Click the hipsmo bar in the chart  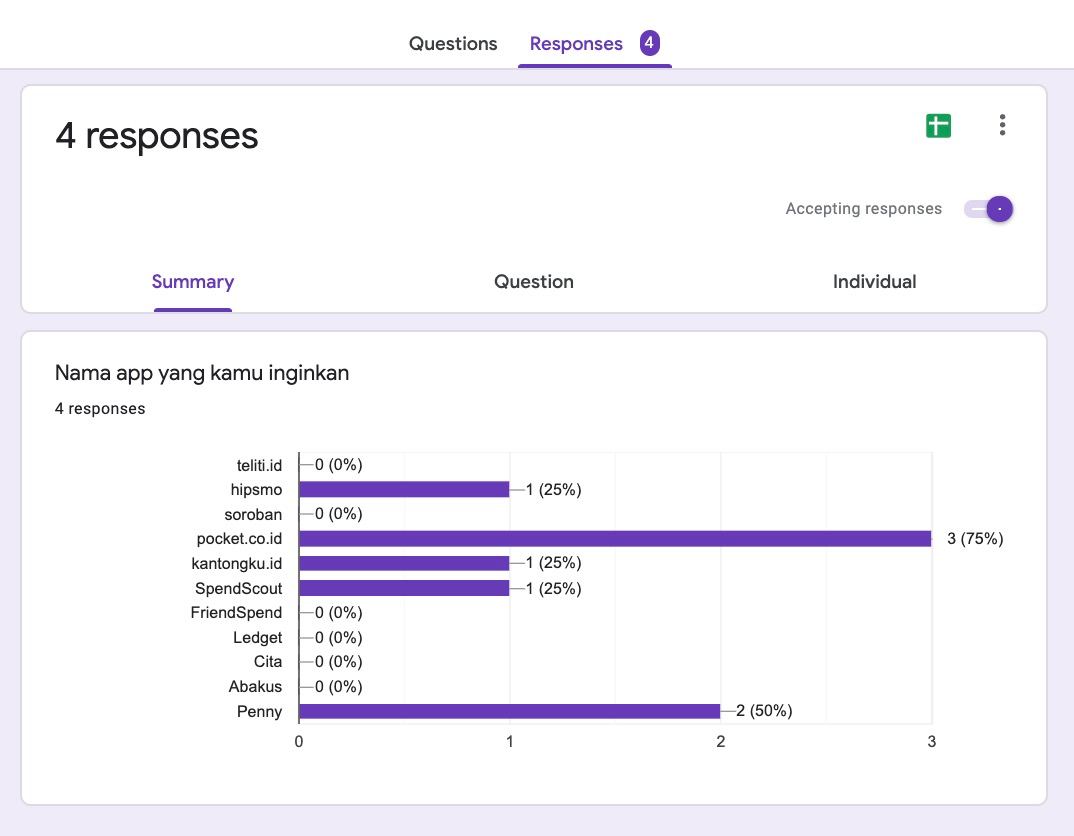[404, 490]
